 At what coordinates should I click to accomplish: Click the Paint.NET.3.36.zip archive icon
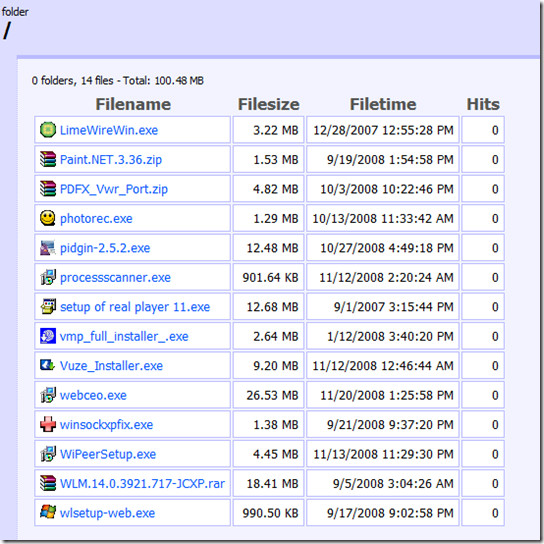pyautogui.click(x=48, y=159)
